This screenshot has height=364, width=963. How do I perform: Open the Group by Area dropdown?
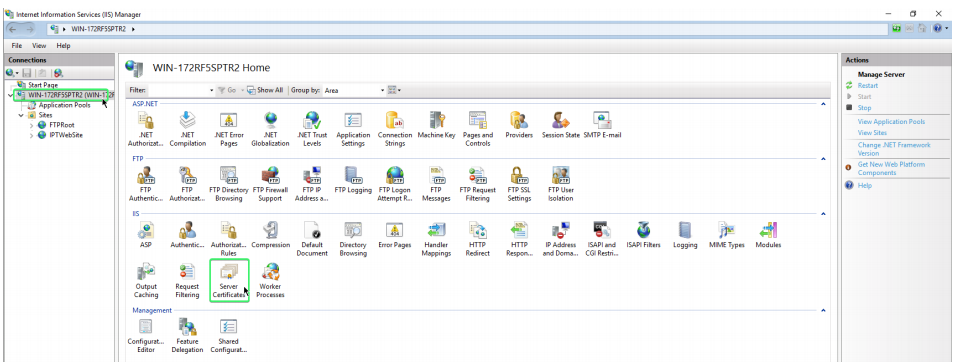(x=353, y=90)
